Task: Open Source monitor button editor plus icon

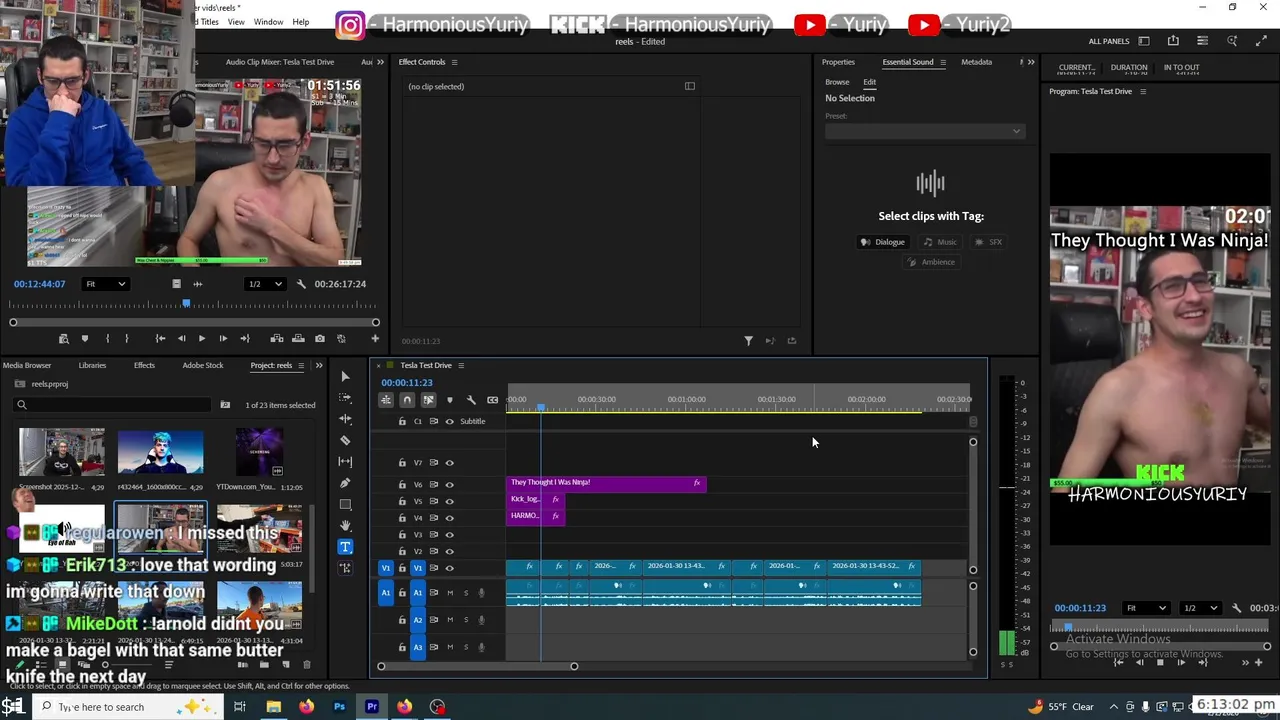Action: pyautogui.click(x=375, y=339)
